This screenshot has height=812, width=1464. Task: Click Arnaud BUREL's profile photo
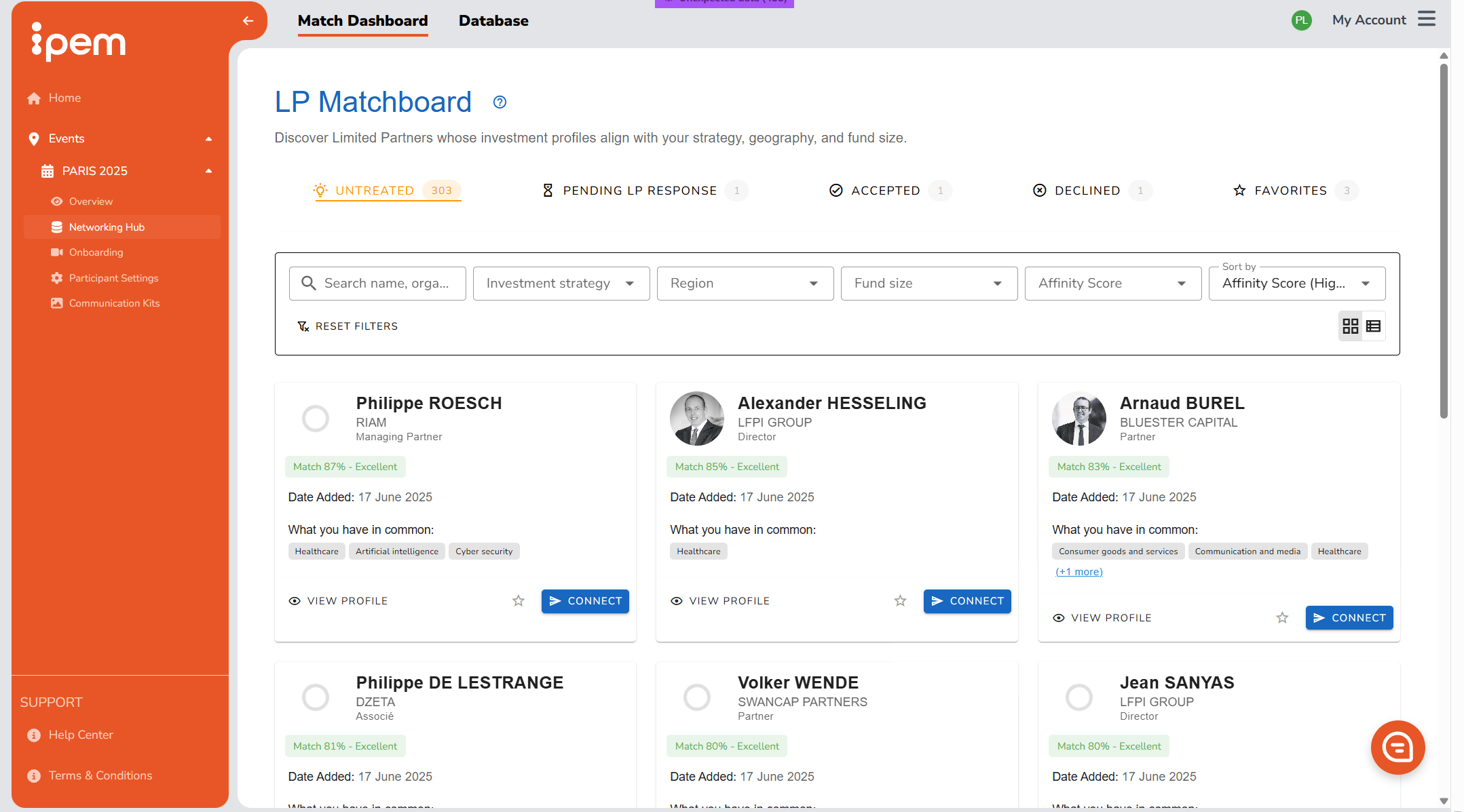[x=1079, y=419]
